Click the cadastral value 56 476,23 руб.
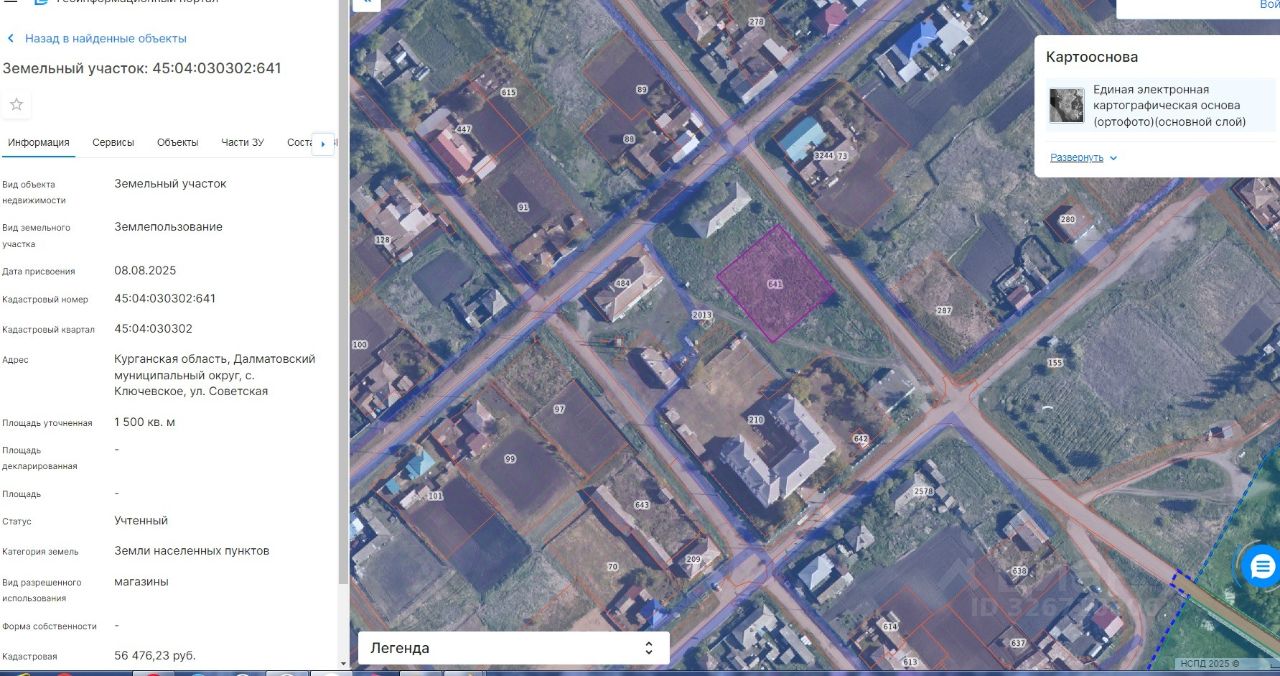1280x676 pixels. (x=155, y=655)
